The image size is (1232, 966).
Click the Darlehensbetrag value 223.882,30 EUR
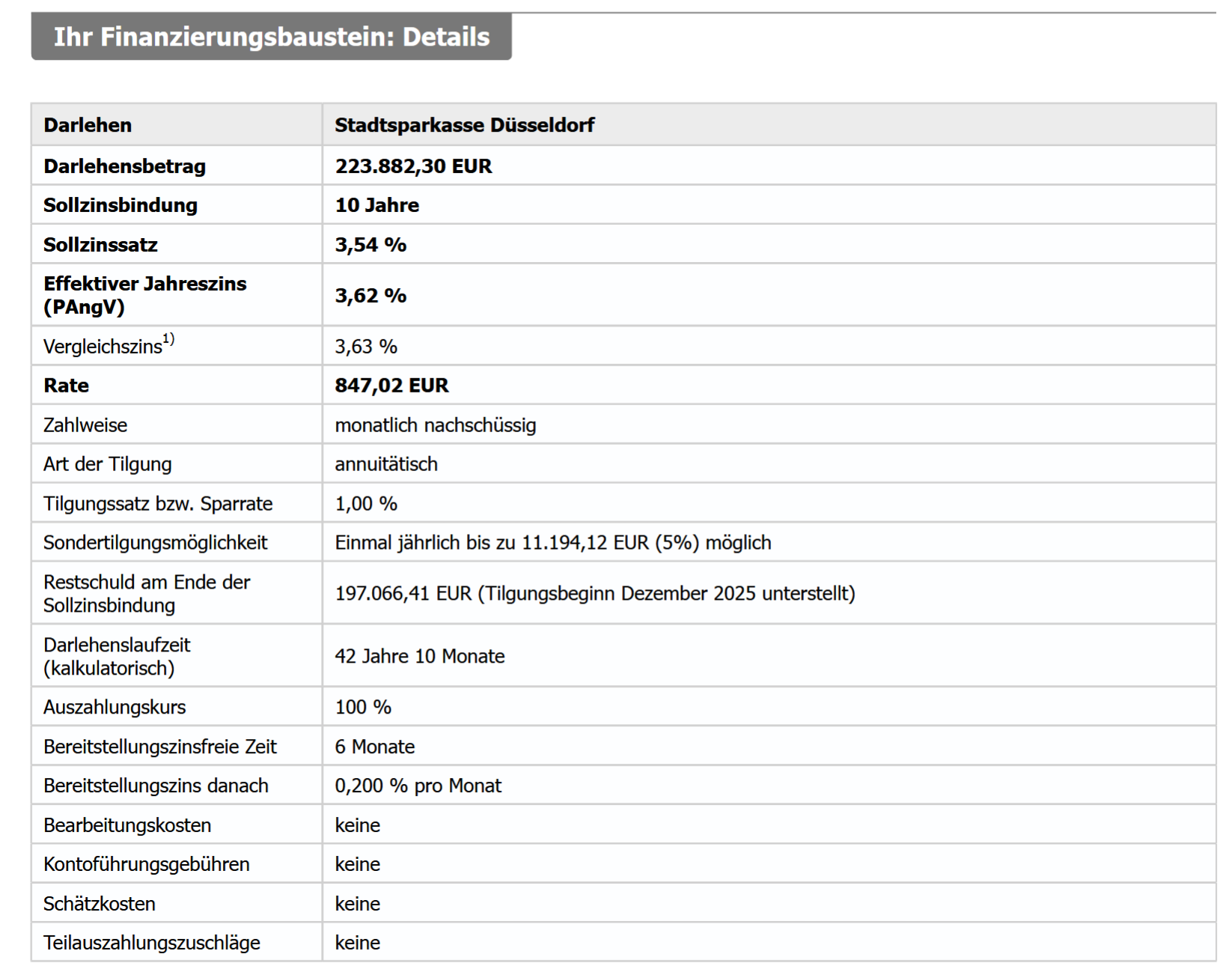click(x=413, y=166)
